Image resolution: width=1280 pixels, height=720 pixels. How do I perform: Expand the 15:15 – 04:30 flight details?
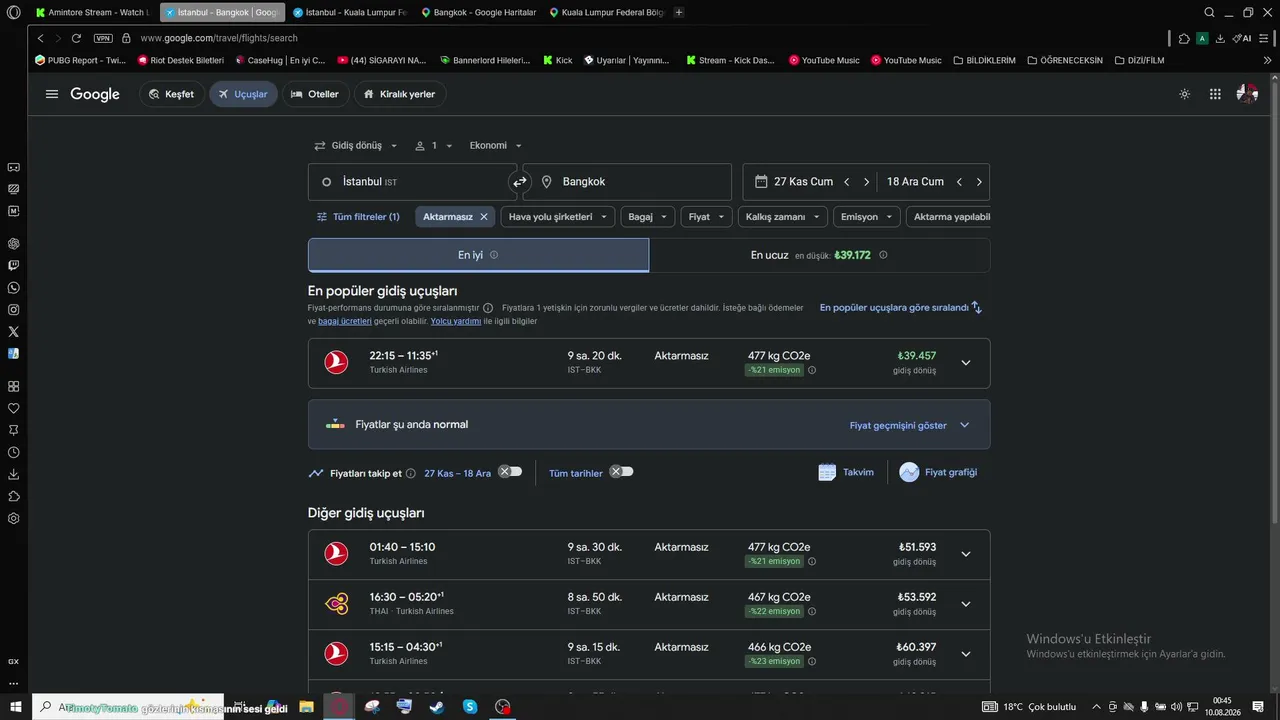point(966,654)
